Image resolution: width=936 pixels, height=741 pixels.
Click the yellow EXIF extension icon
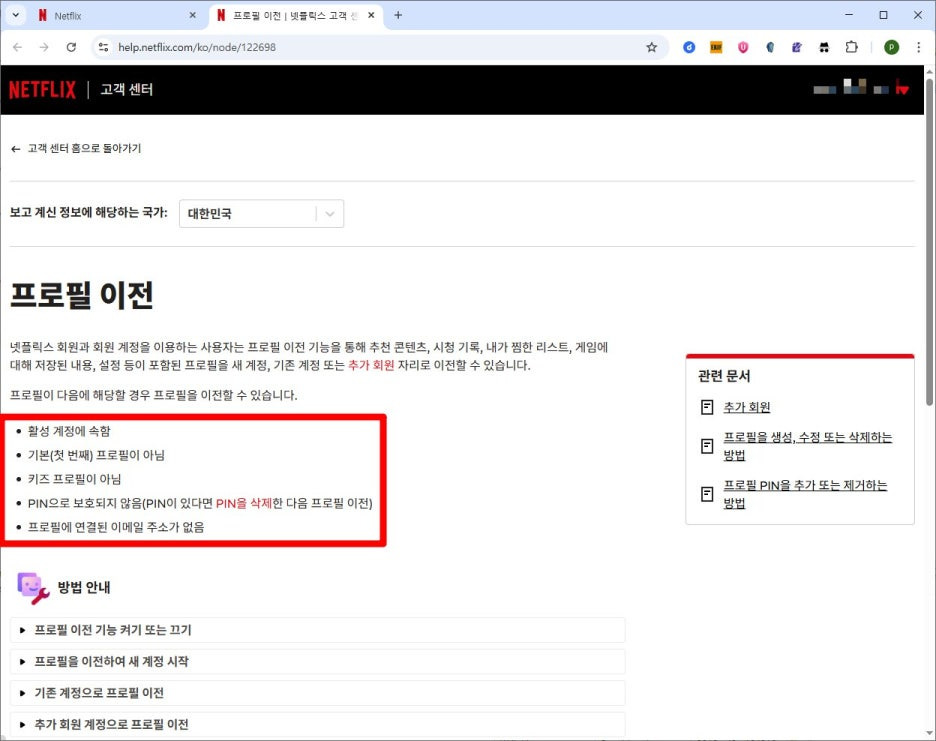[716, 47]
